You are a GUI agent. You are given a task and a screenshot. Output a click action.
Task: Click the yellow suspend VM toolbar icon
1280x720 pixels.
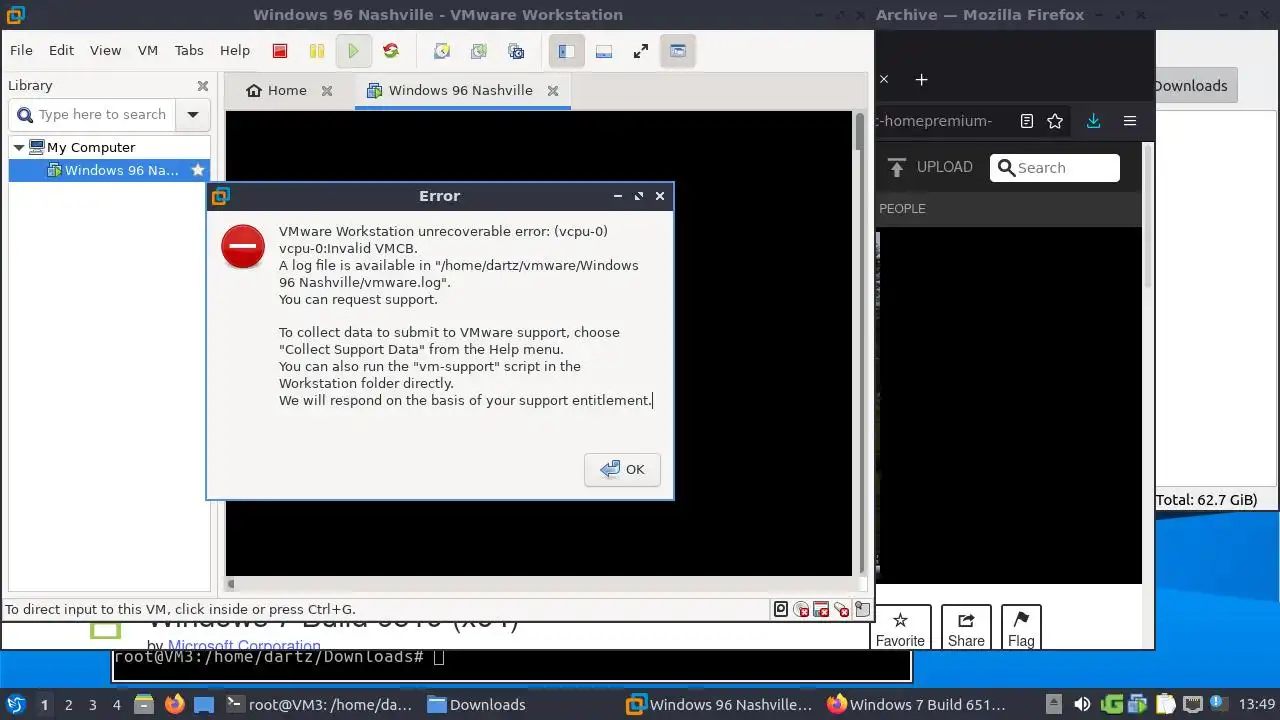click(x=316, y=51)
